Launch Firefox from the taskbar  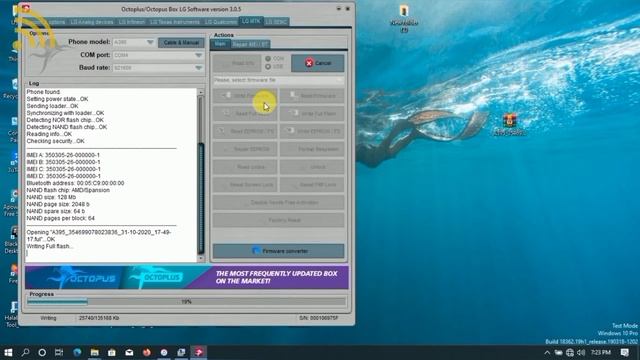pos(147,352)
